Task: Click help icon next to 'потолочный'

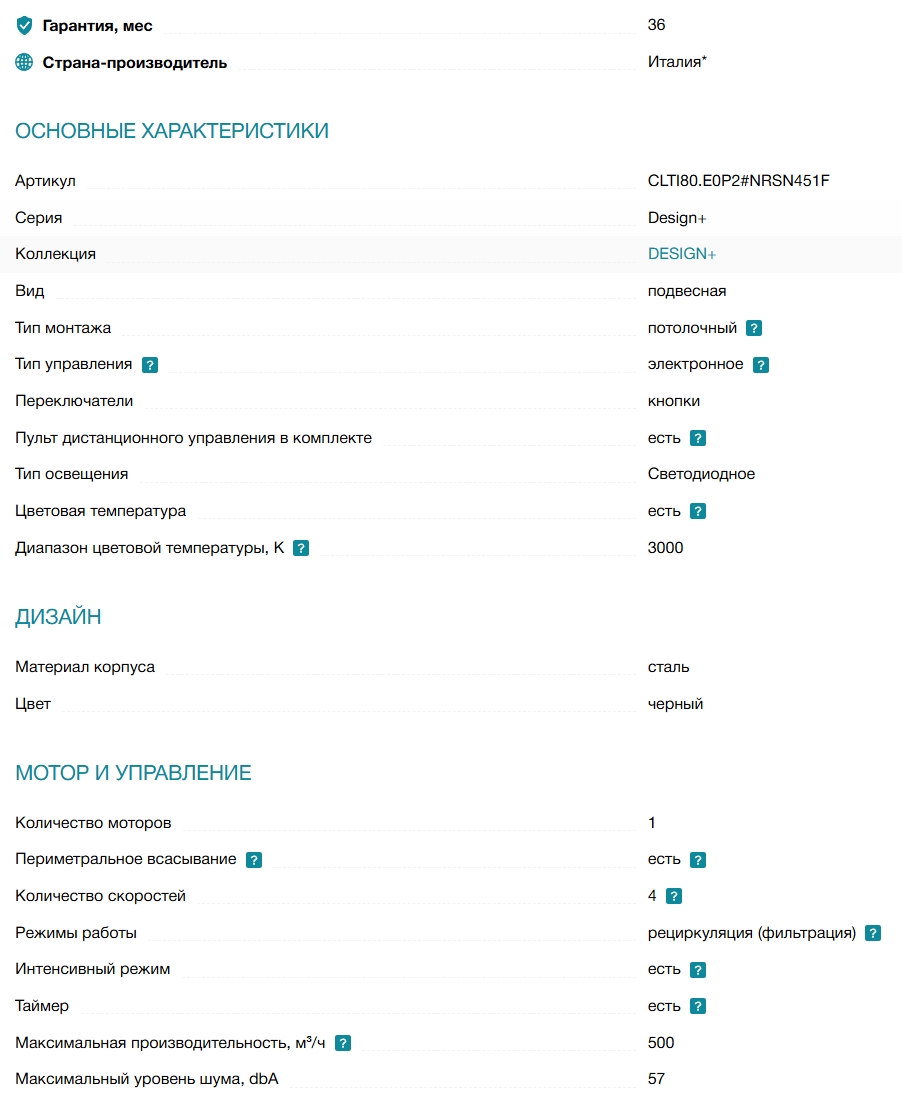Action: pyautogui.click(x=754, y=328)
